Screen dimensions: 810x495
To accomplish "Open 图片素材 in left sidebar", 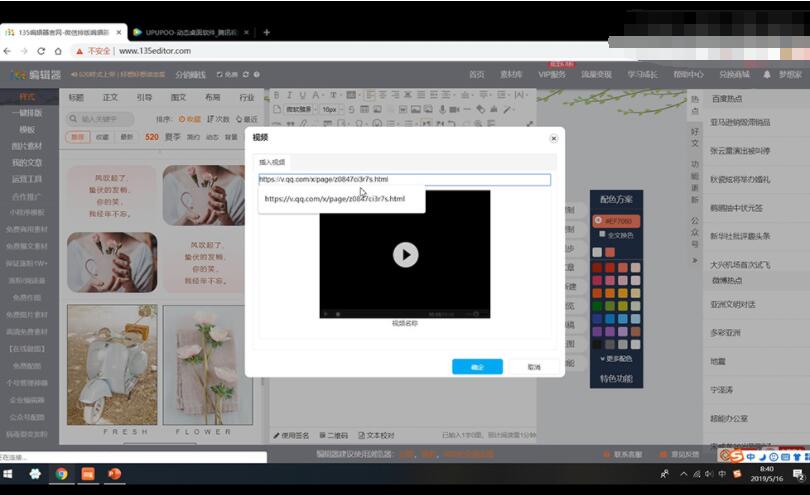I will (27, 146).
